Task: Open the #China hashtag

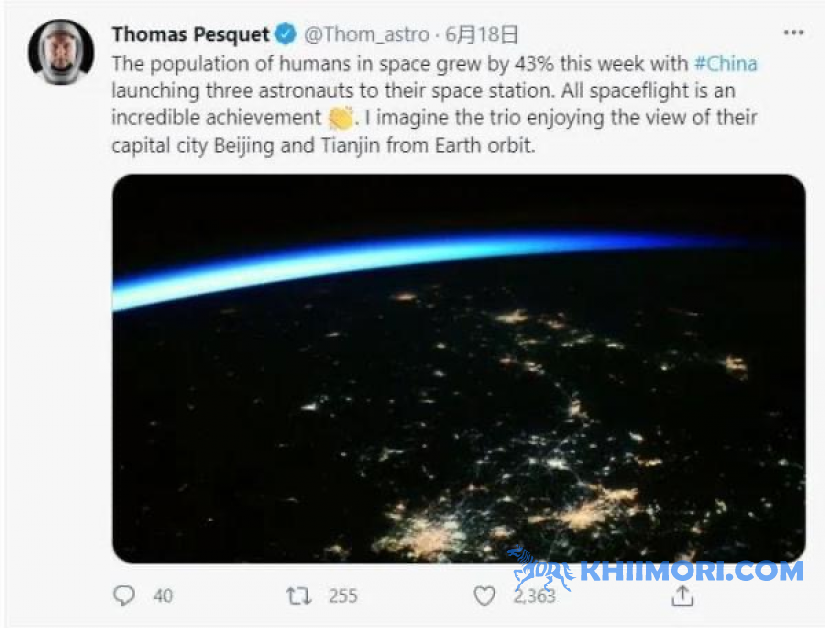Action: 726,64
